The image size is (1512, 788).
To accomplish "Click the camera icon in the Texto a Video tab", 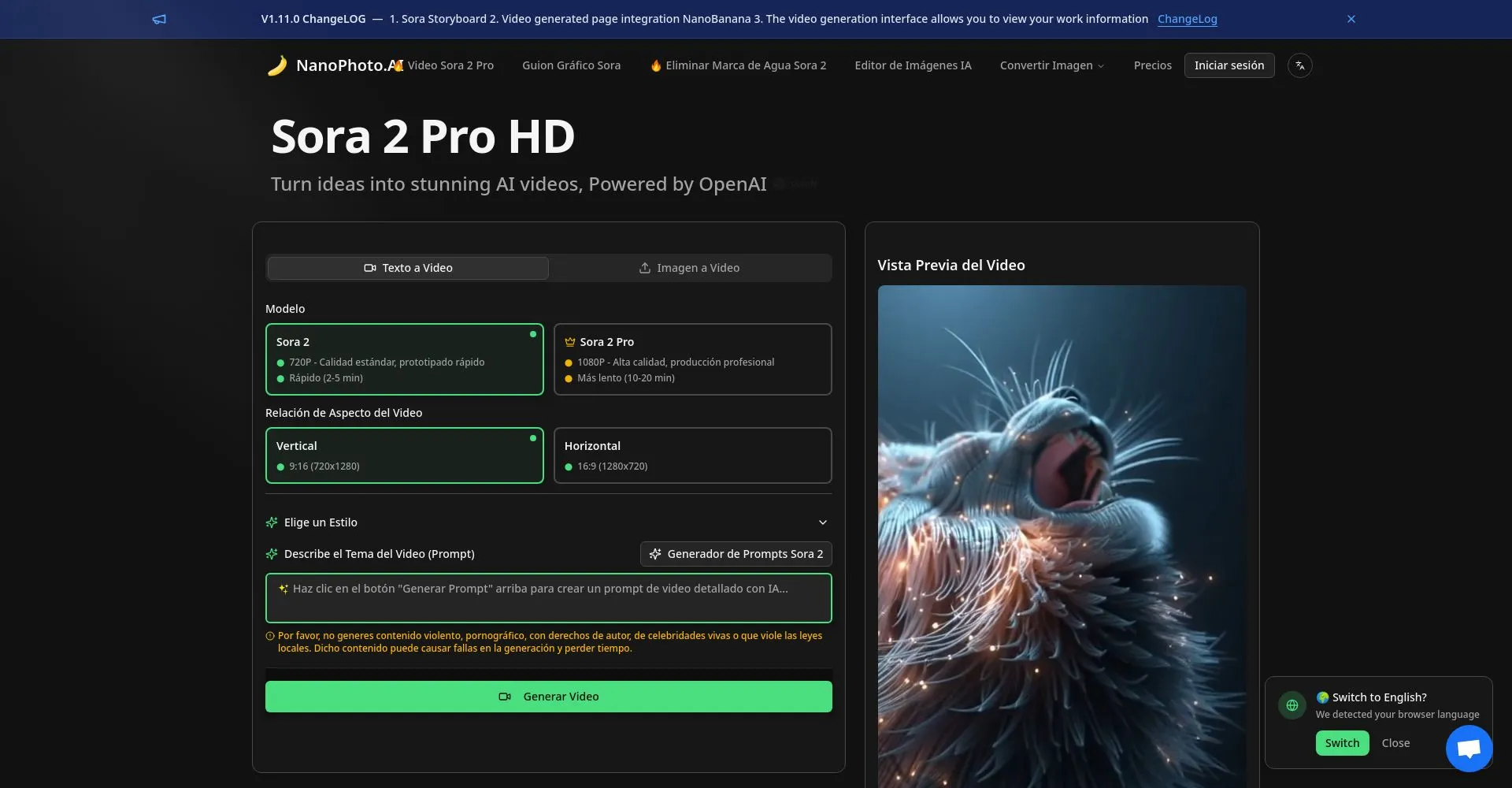I will coord(369,268).
